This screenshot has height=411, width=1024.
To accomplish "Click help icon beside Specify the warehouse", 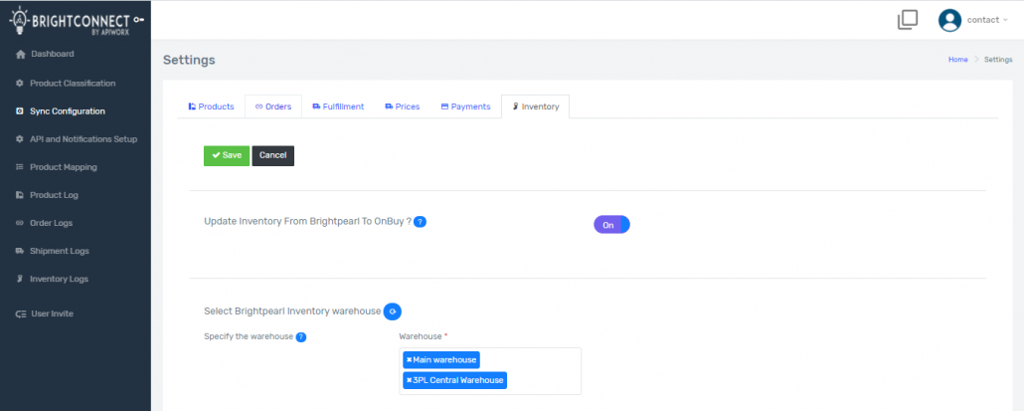I will pos(301,337).
